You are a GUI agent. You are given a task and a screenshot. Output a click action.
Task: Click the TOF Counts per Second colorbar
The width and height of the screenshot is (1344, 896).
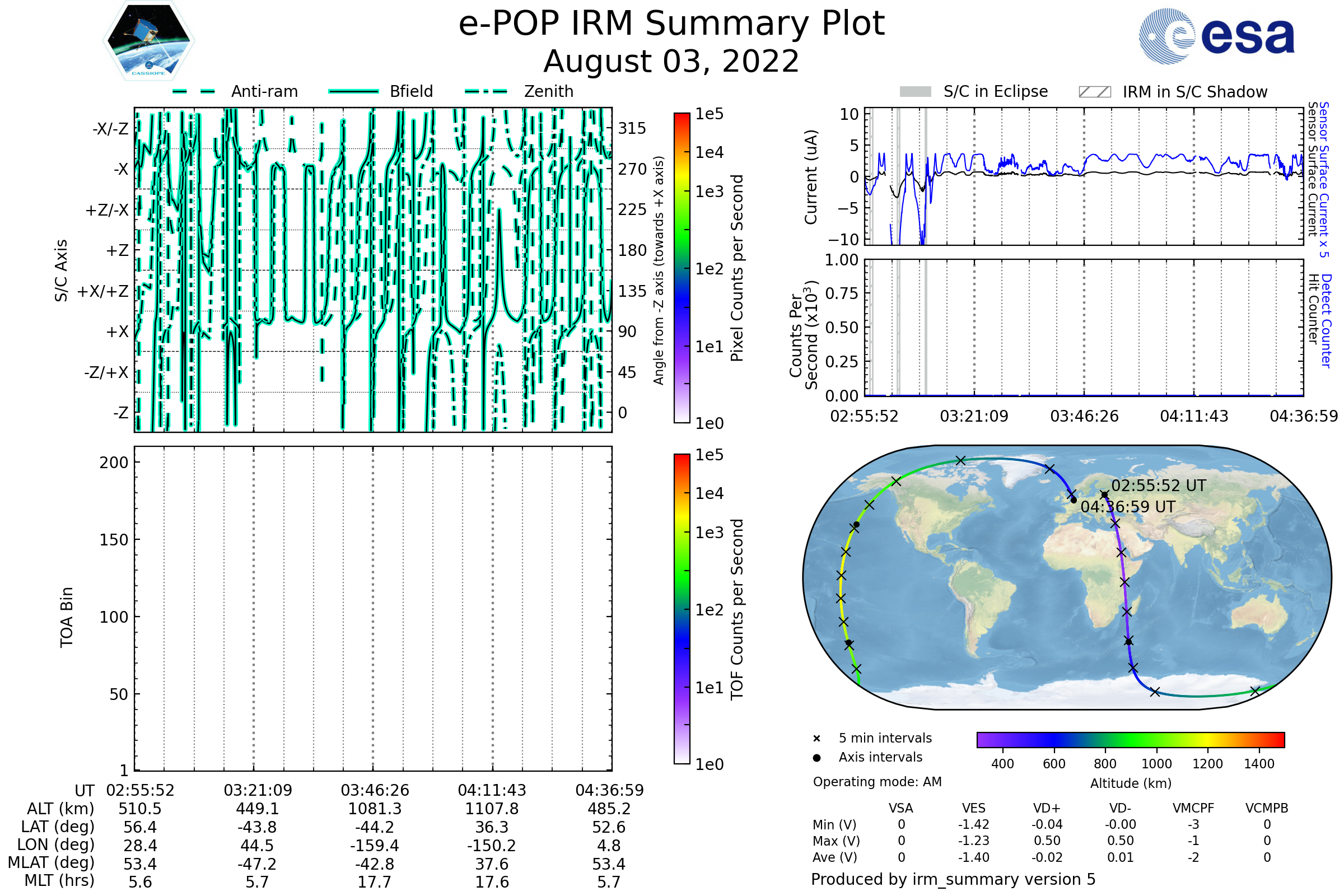[x=682, y=609]
